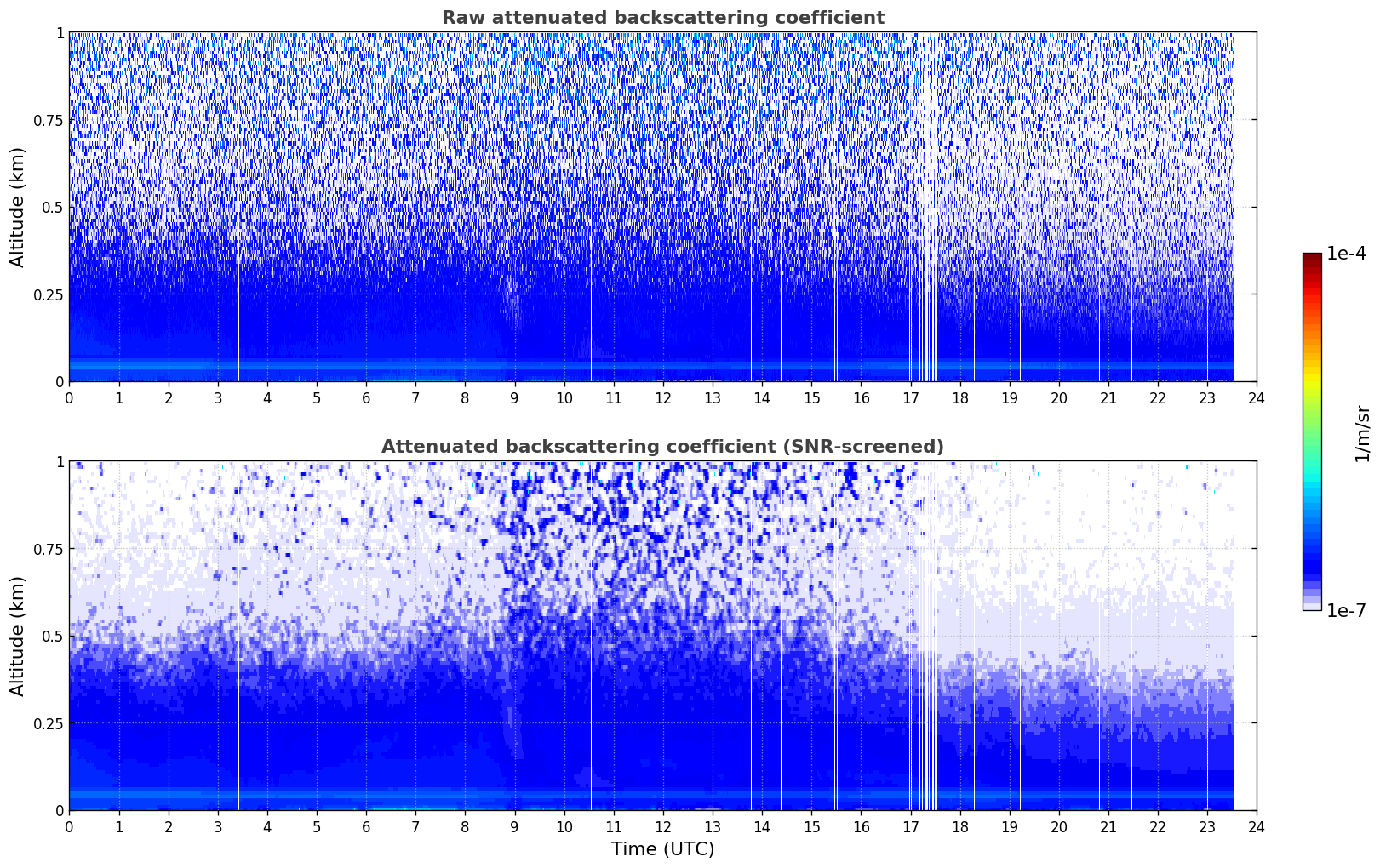The height and width of the screenshot is (868, 1380).
Task: Click the "Time (UTC)" axis label
Action: click(x=662, y=849)
